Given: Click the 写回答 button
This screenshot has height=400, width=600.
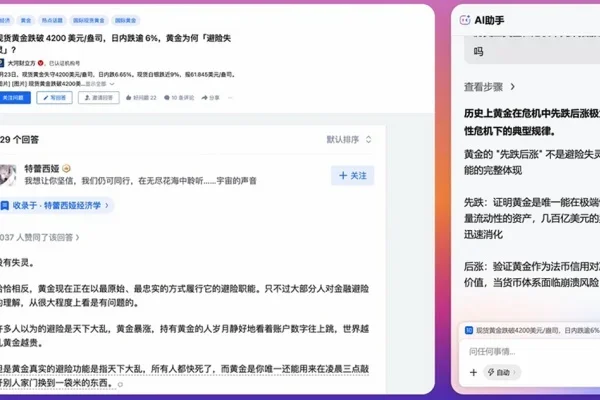Looking at the screenshot, I should [54, 98].
